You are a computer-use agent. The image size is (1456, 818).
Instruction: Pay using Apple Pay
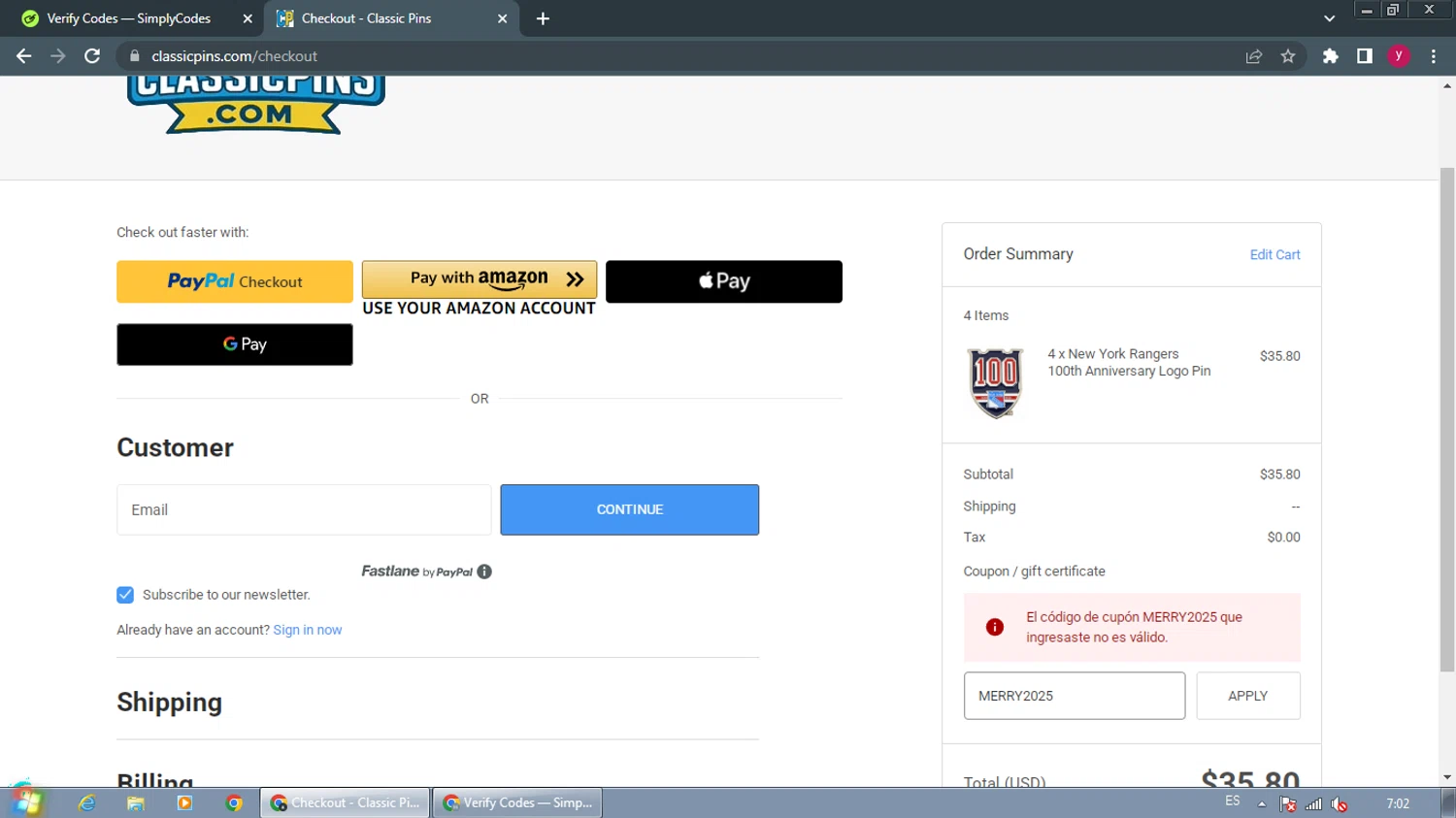(x=724, y=281)
